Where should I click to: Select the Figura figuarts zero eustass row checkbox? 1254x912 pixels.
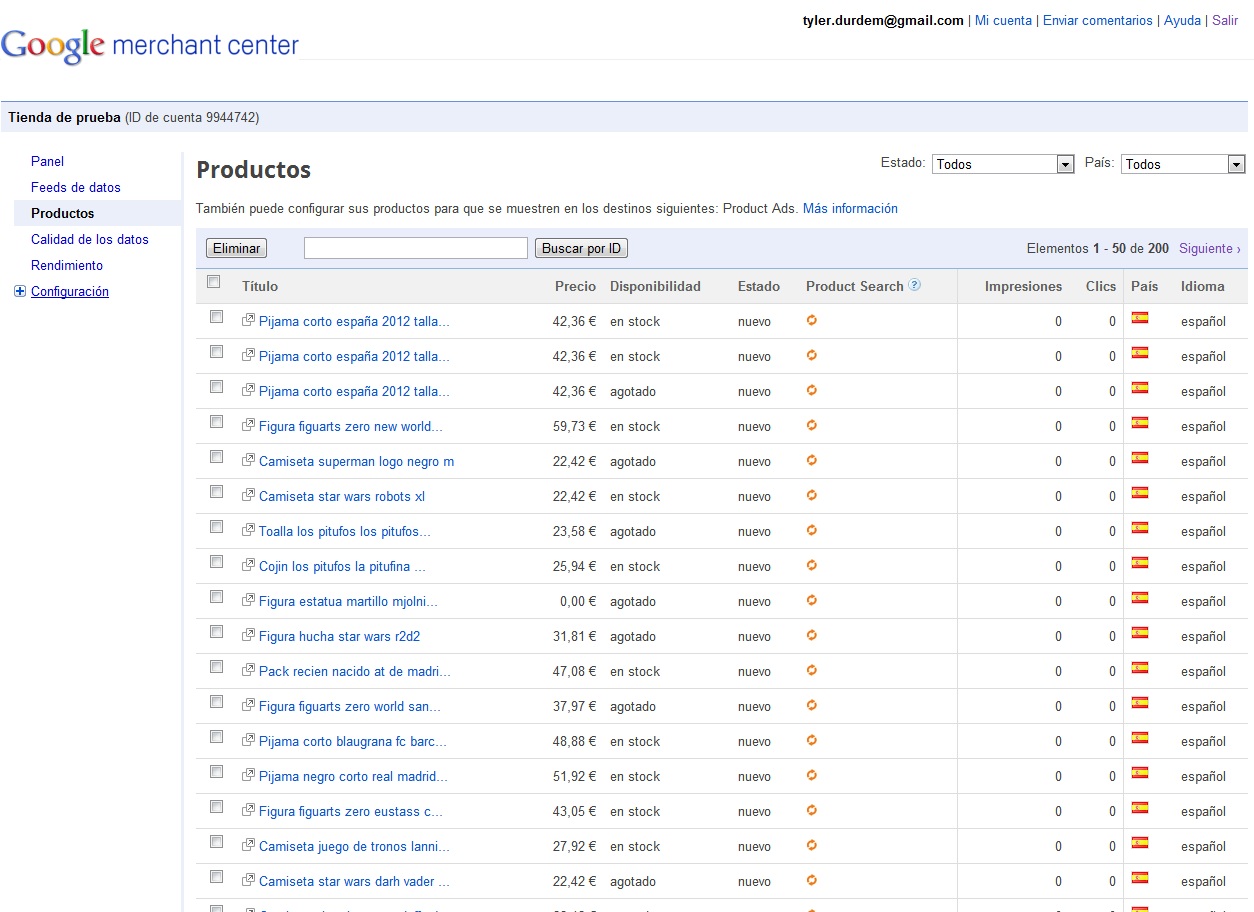(x=216, y=807)
